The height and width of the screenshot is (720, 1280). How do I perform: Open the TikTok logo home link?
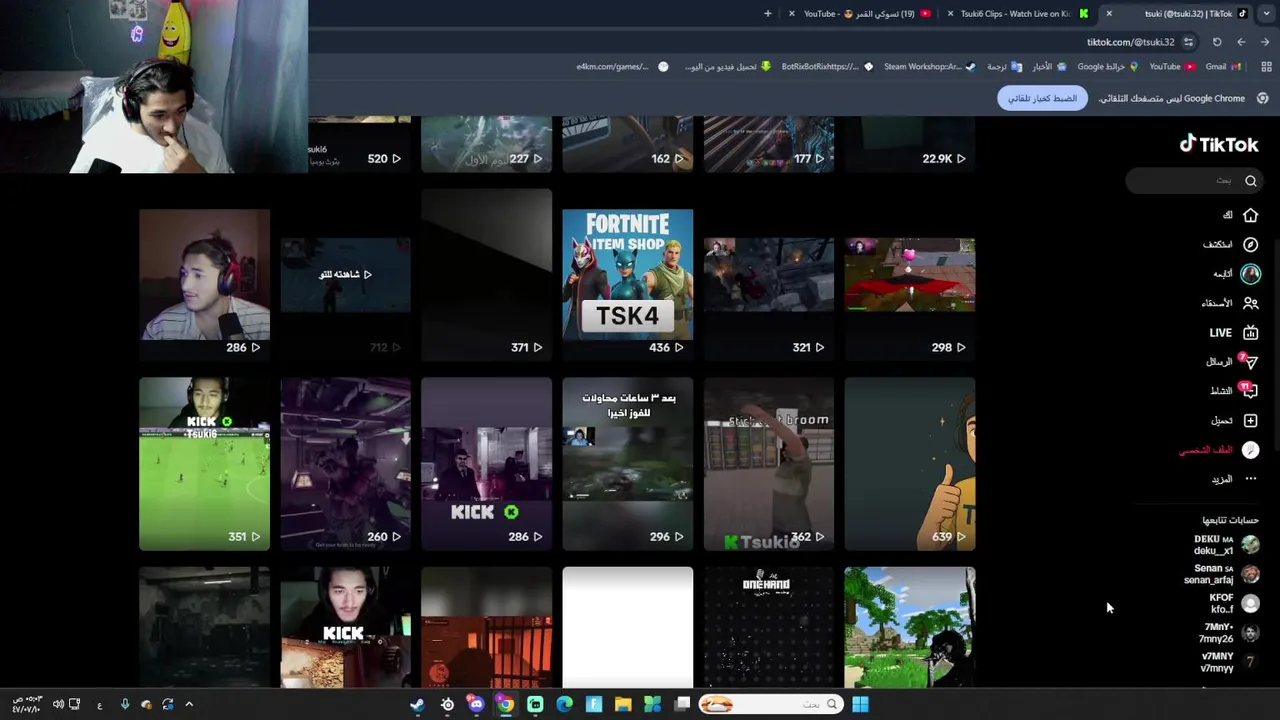pyautogui.click(x=1218, y=144)
